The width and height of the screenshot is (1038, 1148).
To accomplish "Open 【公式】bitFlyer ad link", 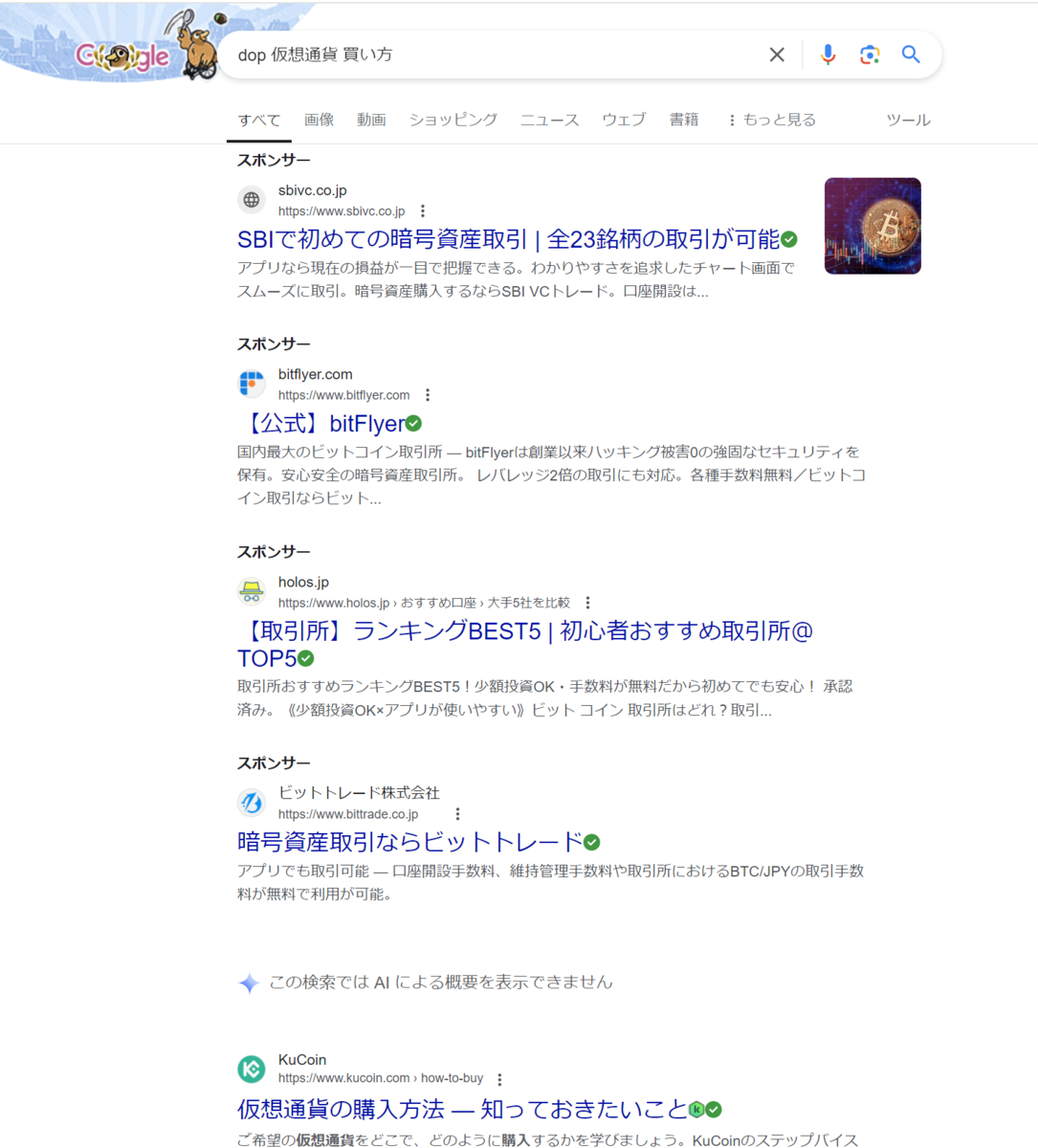I will point(320,424).
